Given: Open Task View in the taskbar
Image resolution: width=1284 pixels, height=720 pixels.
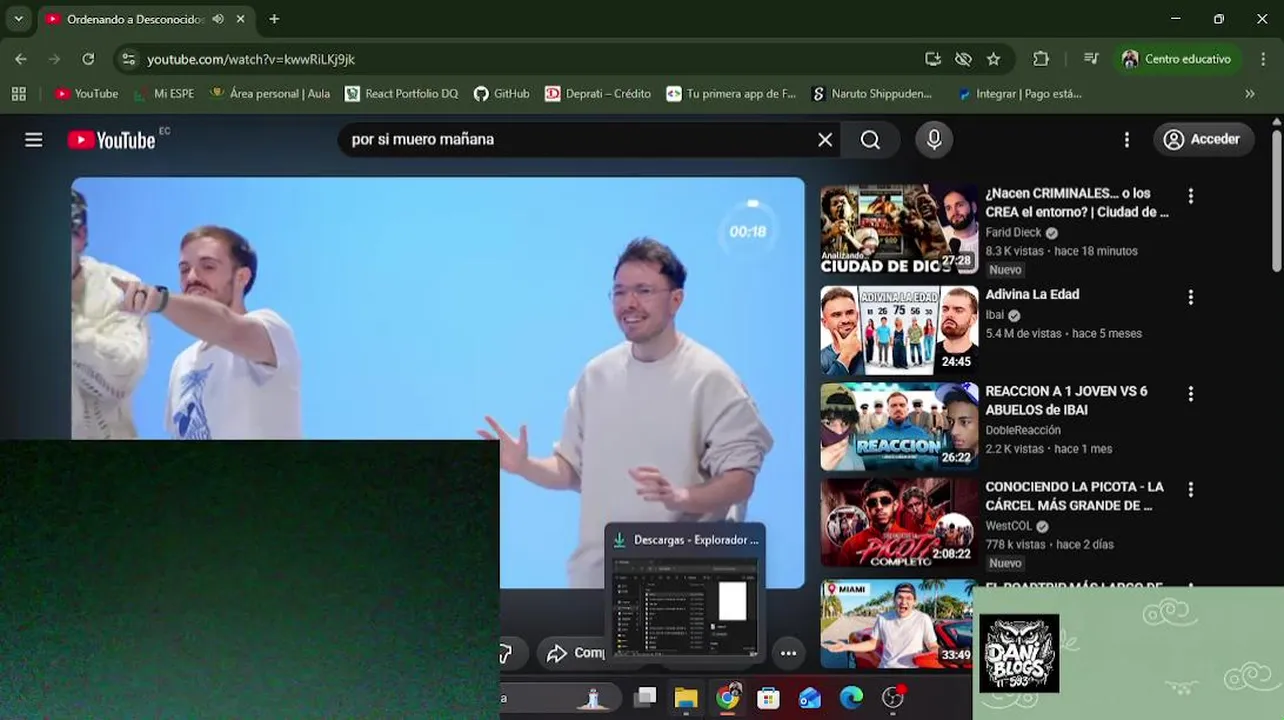Looking at the screenshot, I should coord(645,697).
